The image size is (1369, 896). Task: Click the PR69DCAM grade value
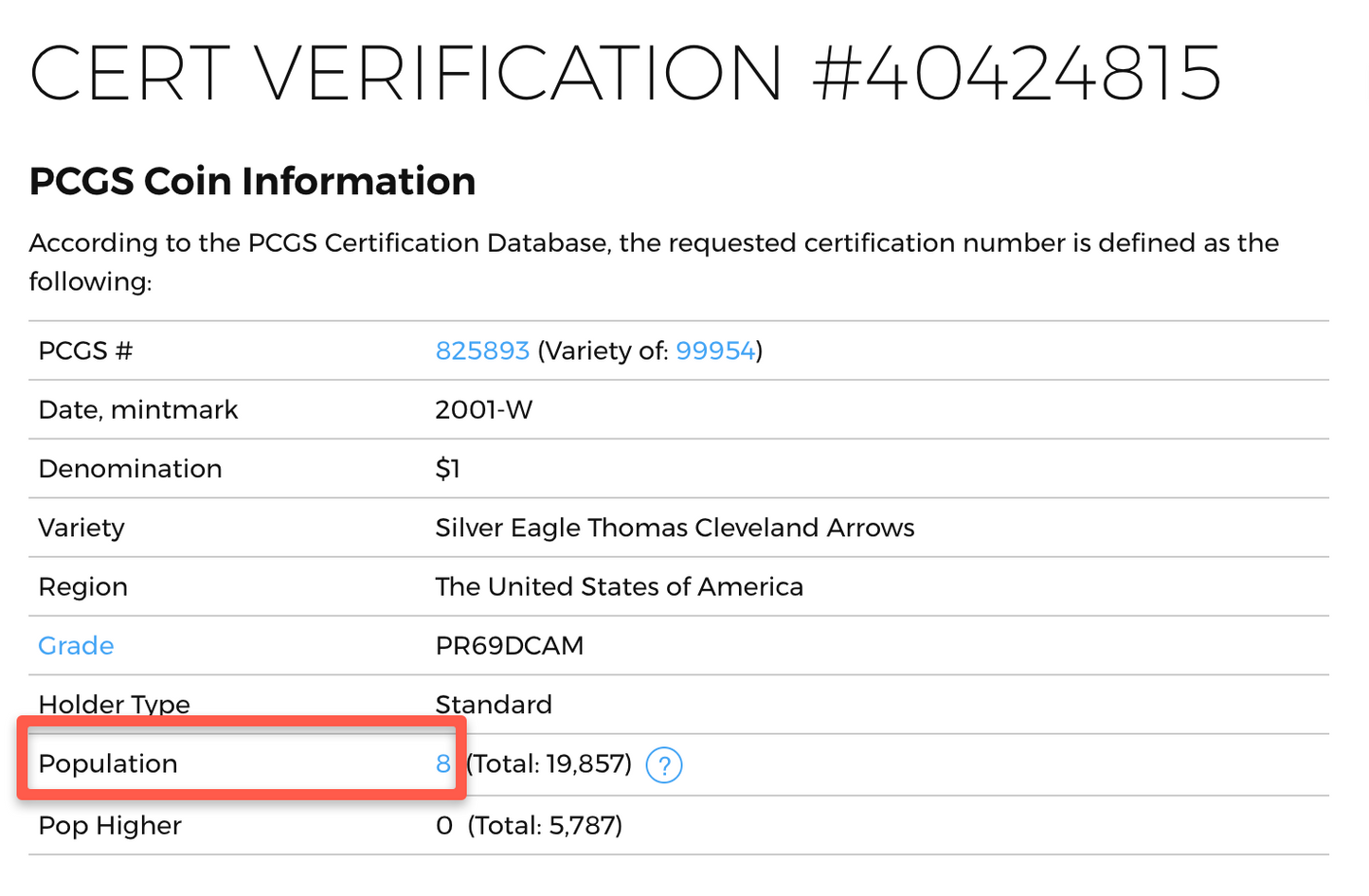click(x=509, y=645)
